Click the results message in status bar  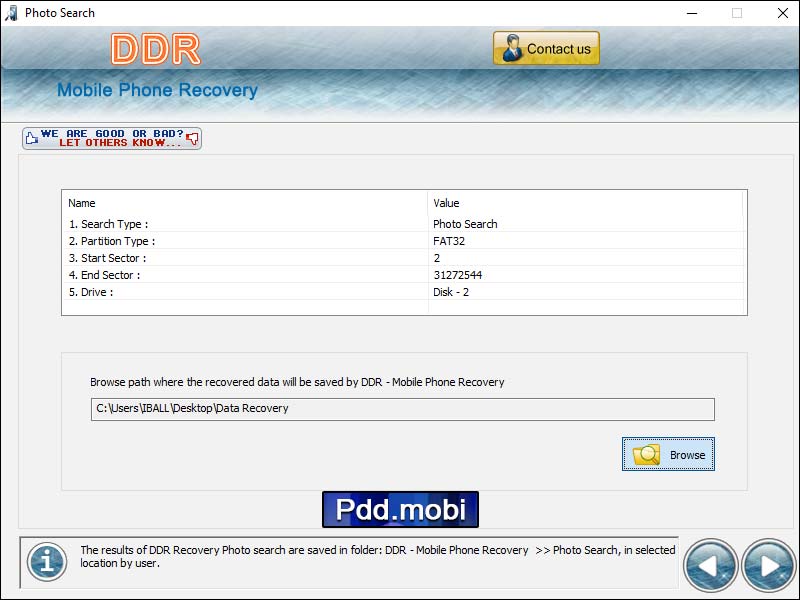click(x=378, y=556)
